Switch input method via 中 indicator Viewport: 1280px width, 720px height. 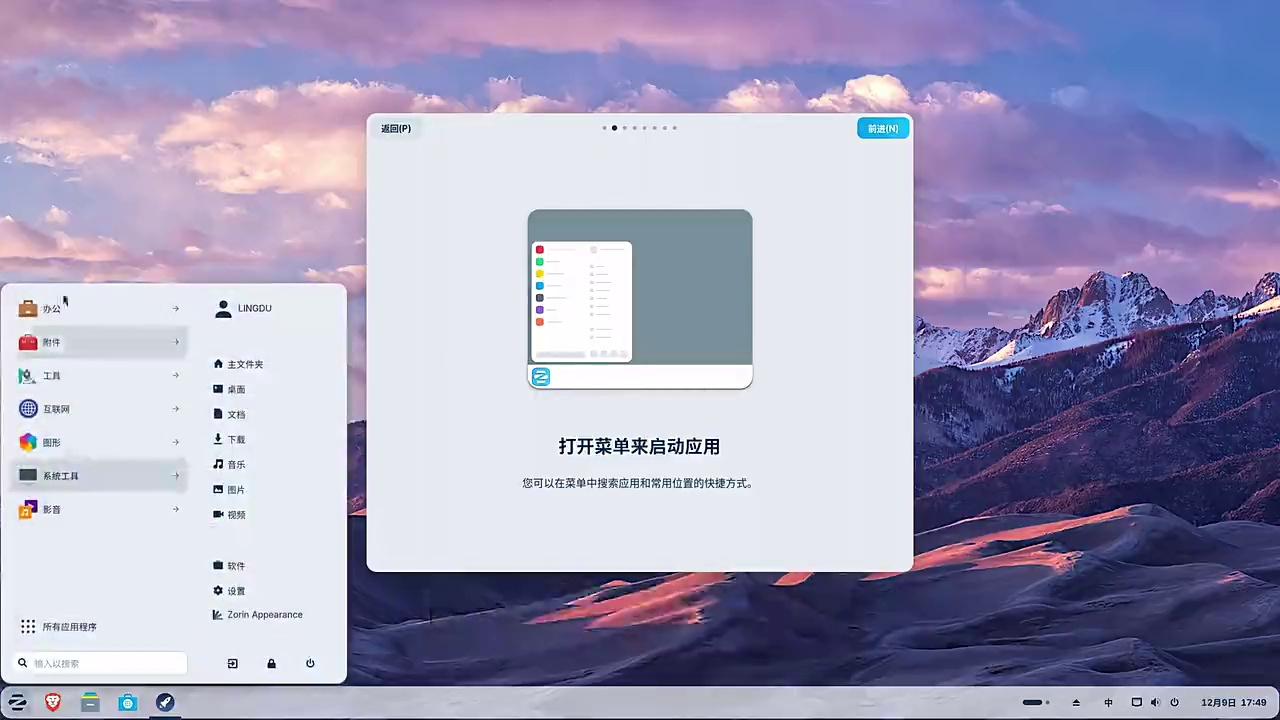tap(1108, 703)
